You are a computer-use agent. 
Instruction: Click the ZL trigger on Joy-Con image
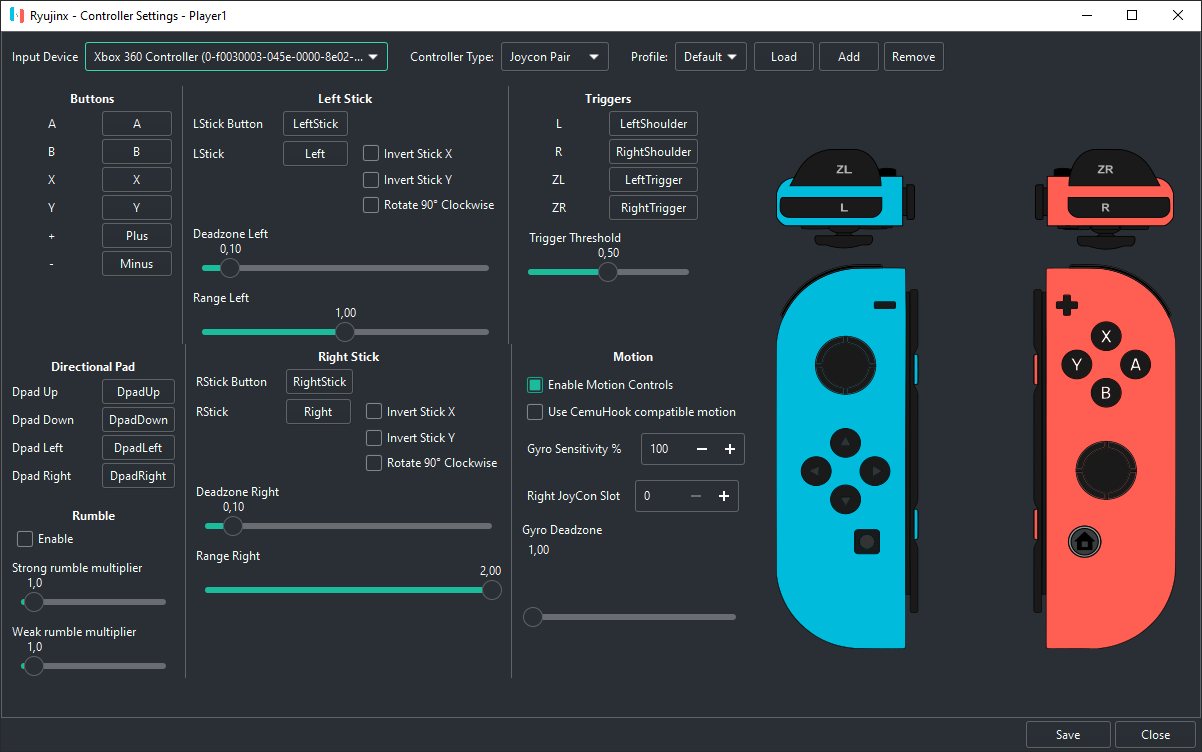coord(843,170)
